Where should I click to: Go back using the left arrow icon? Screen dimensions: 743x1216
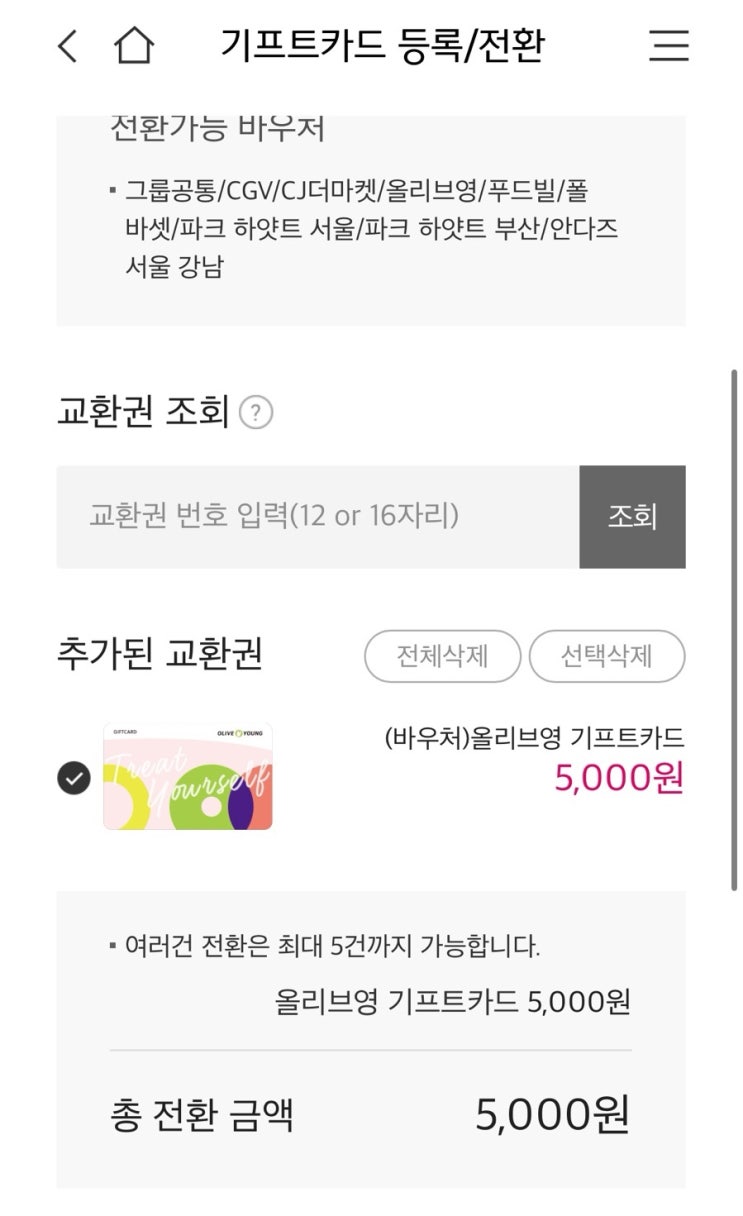pyautogui.click(x=67, y=46)
